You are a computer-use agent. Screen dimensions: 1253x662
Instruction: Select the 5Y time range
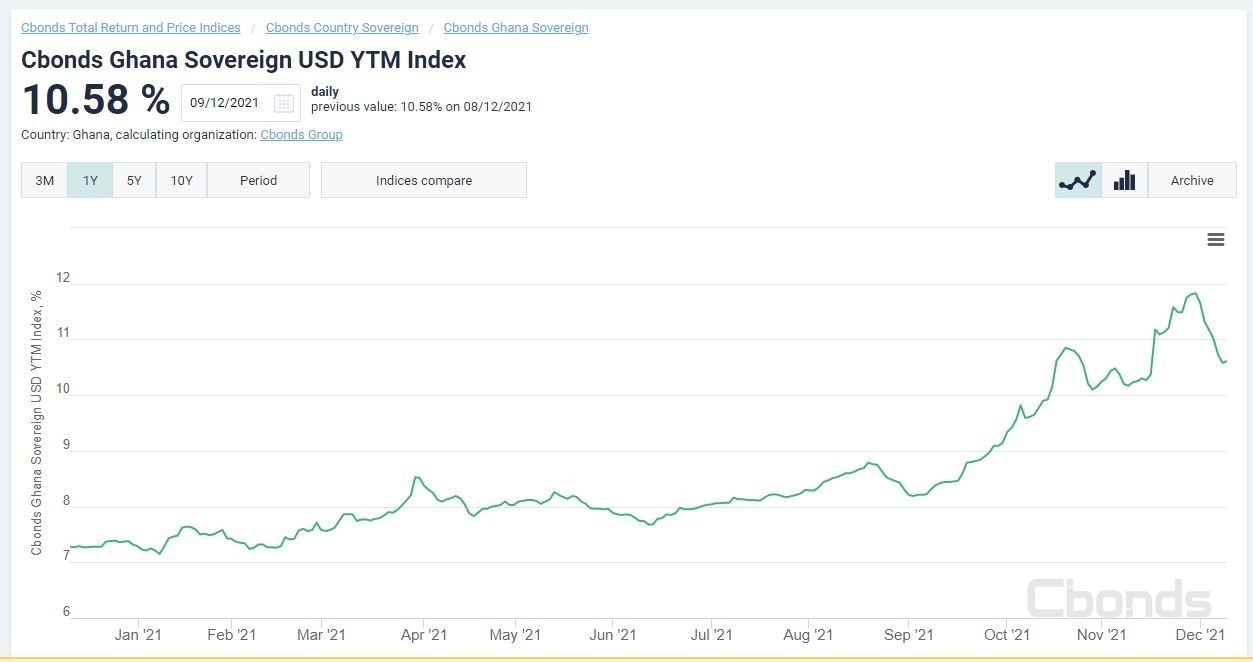tap(134, 181)
